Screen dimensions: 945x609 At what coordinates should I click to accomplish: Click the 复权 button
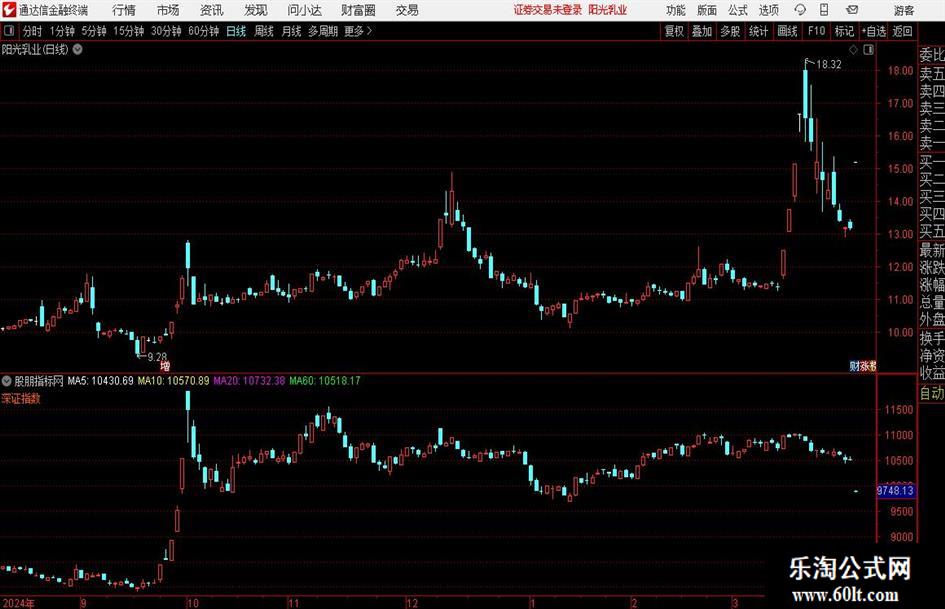tap(674, 31)
